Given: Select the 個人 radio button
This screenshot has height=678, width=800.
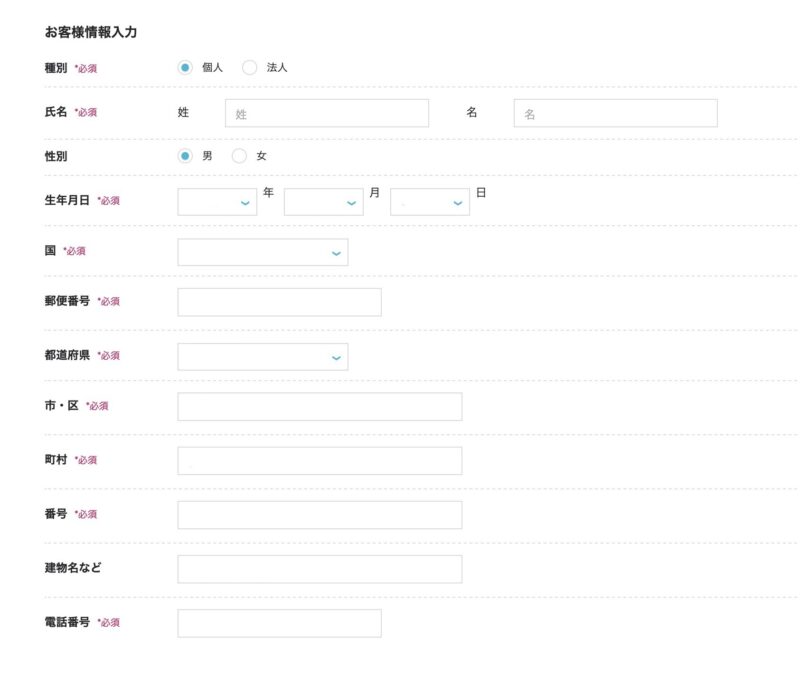Looking at the screenshot, I should pos(185,67).
